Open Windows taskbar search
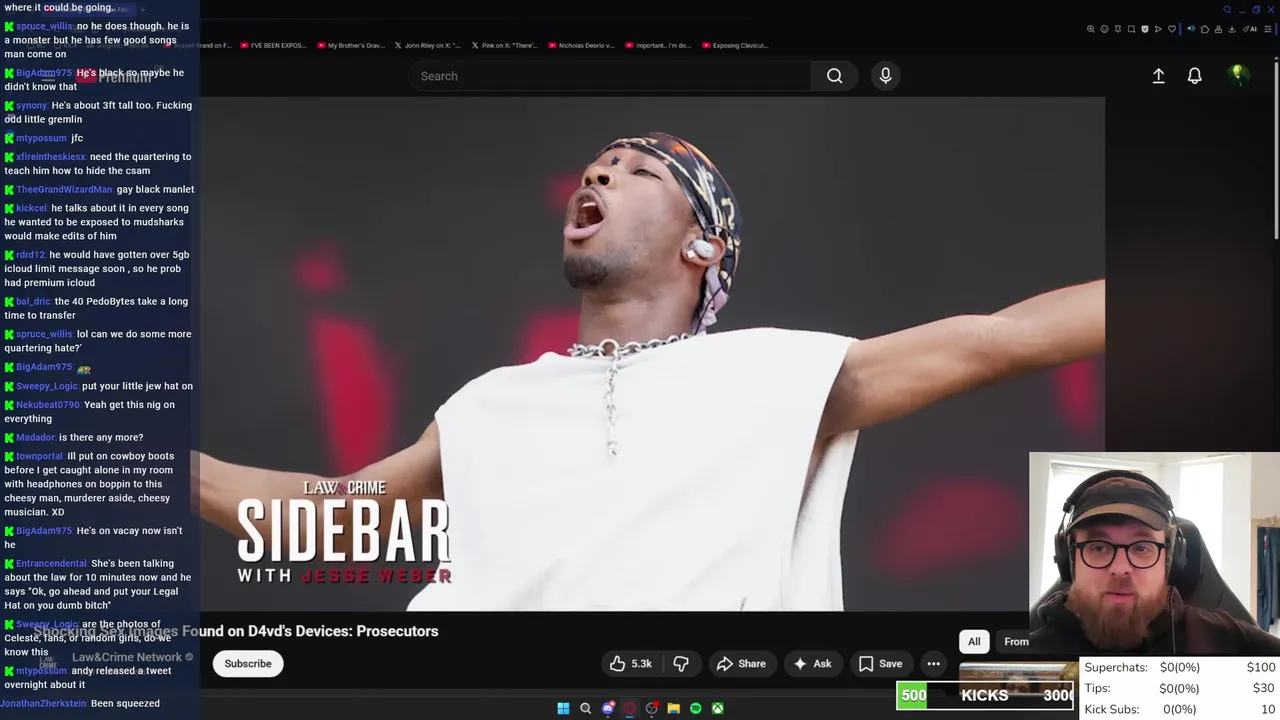This screenshot has width=1280, height=720. tap(585, 708)
